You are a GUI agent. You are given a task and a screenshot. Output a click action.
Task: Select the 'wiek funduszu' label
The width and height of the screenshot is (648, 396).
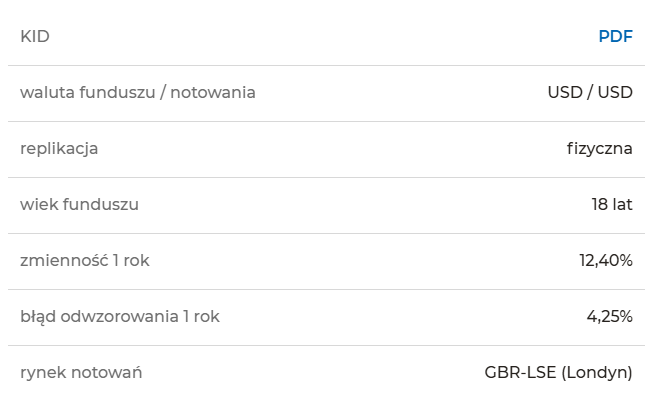pos(79,204)
